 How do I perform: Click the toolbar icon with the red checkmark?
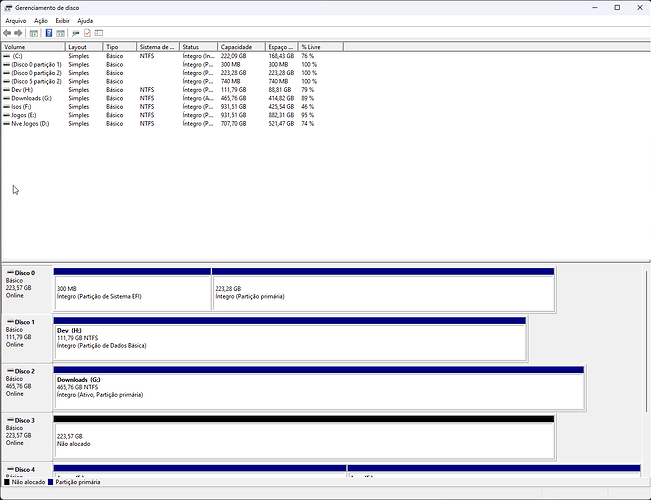point(88,32)
